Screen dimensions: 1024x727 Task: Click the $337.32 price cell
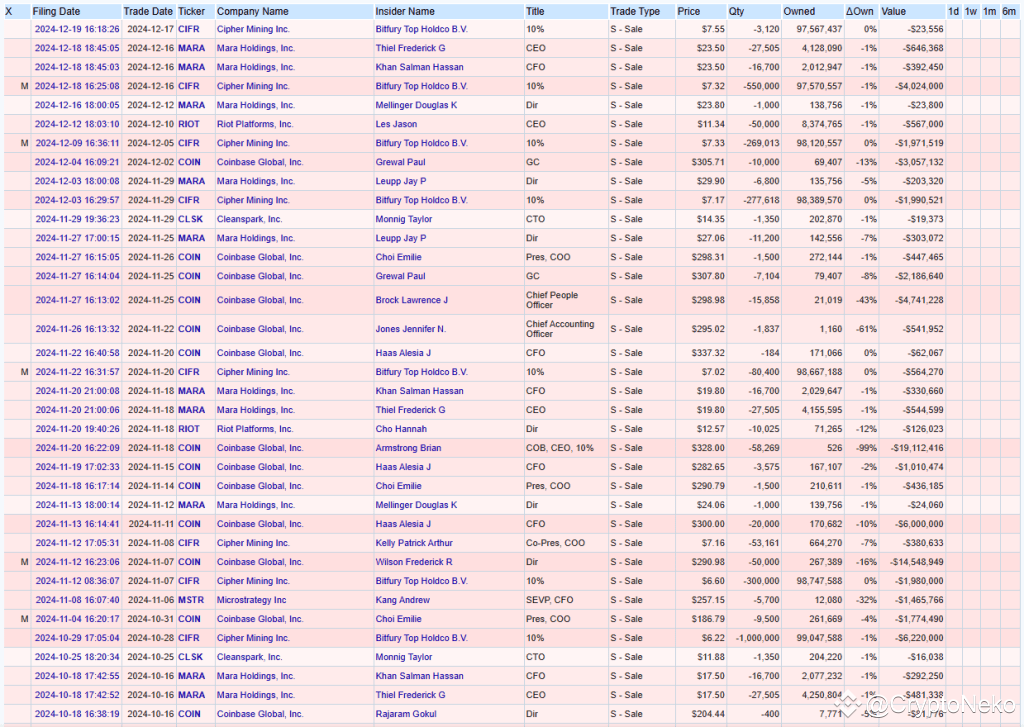(x=708, y=353)
